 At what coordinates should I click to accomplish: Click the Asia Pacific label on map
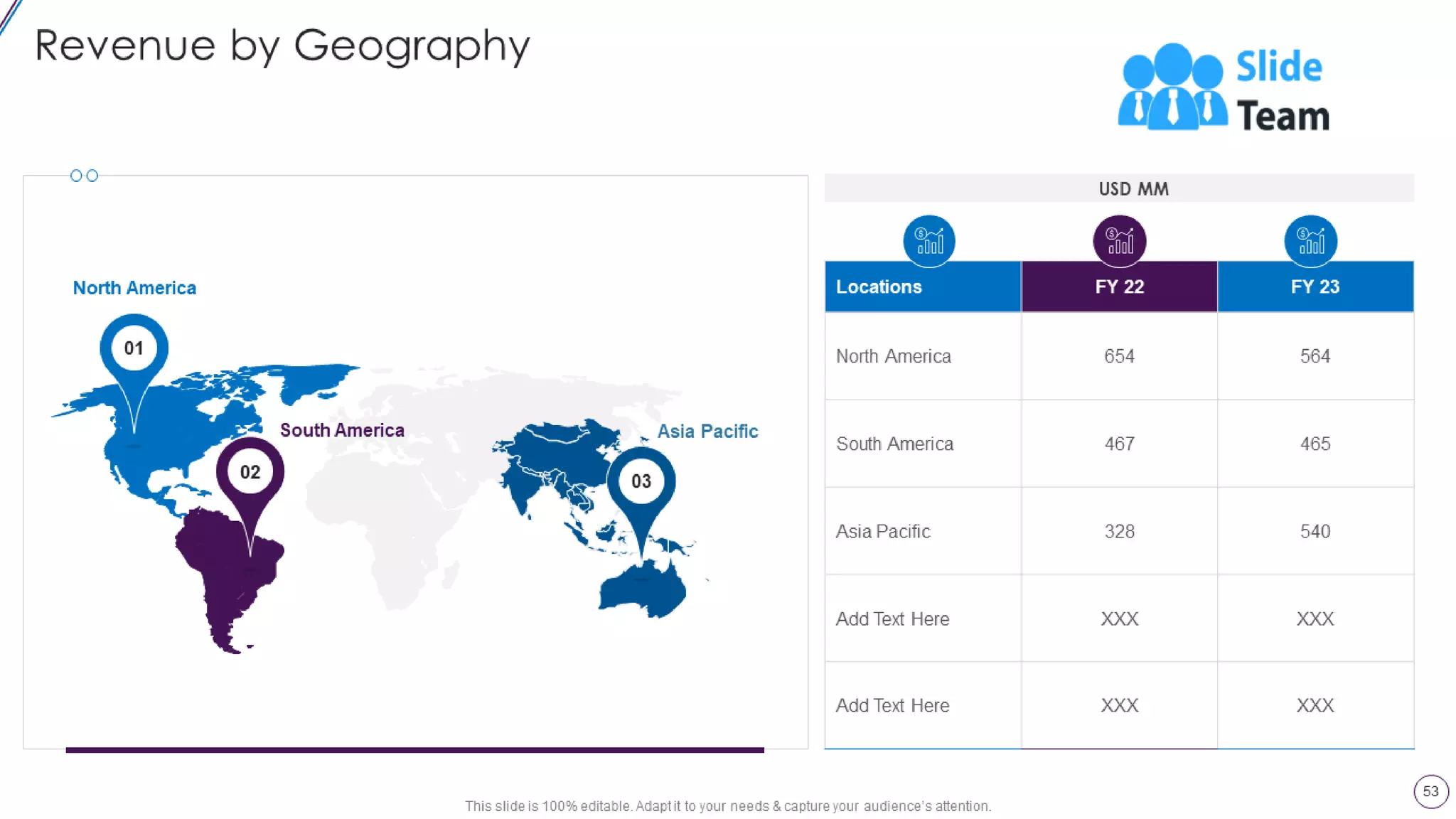[x=707, y=432]
